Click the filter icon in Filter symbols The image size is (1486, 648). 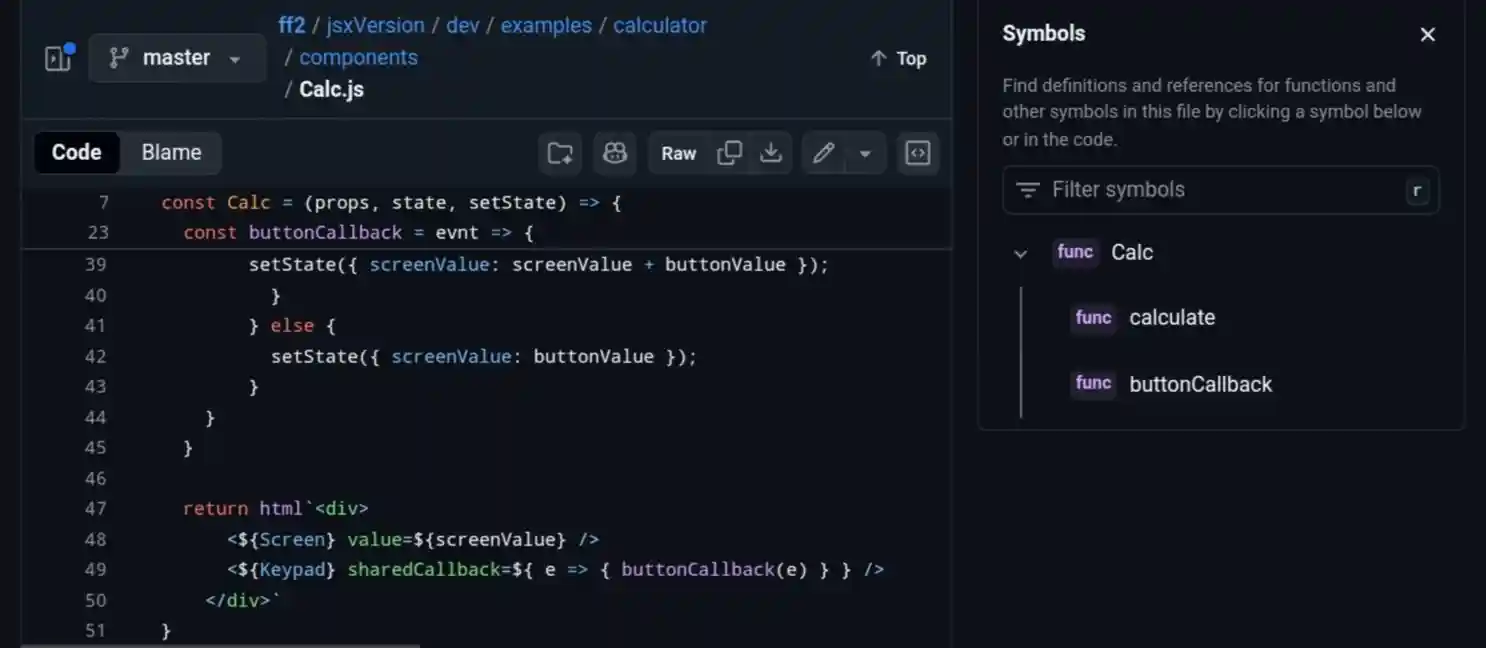(x=1028, y=189)
